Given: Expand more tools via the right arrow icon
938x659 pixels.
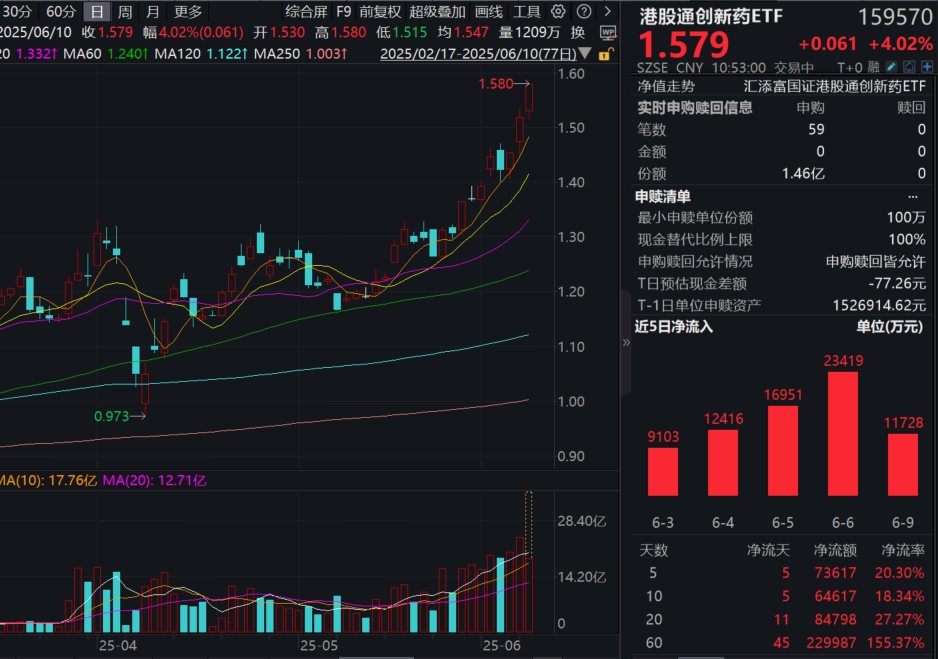Looking at the screenshot, I should pyautogui.click(x=606, y=11).
